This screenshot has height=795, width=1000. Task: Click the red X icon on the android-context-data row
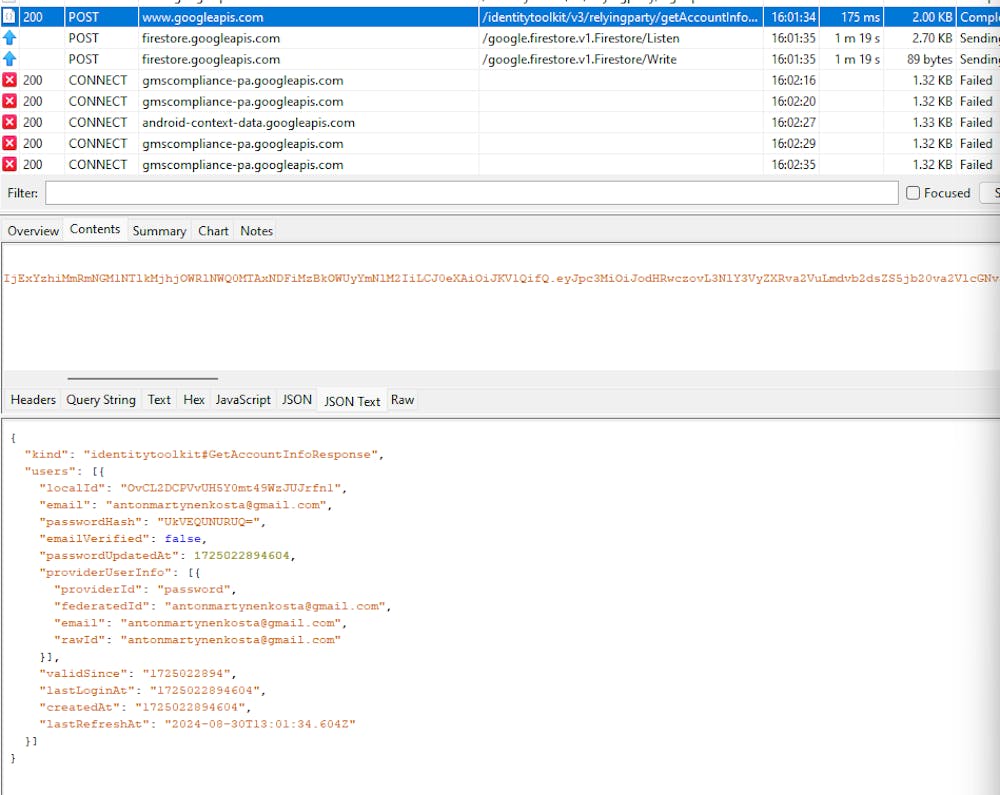click(9, 122)
